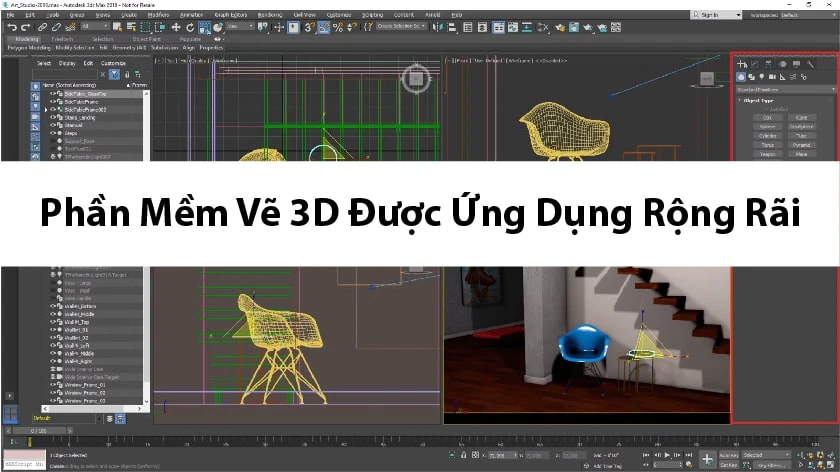
Task: Hide SideTableFrame using its eye icon
Action: tap(53, 102)
